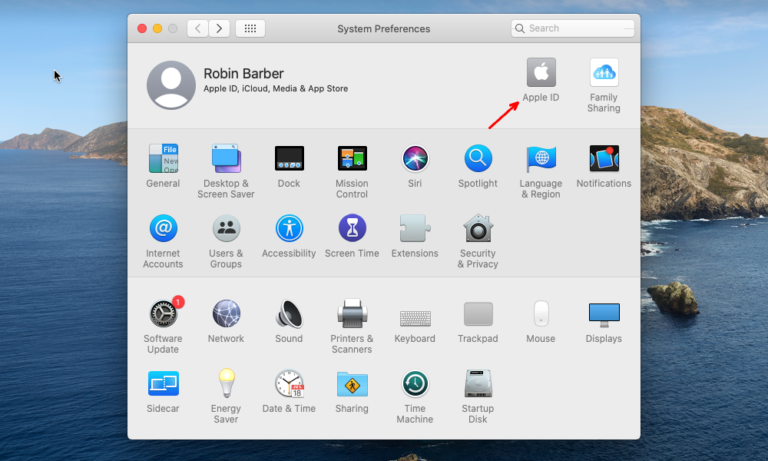Click the back navigation arrow
This screenshot has width=768, height=461.
[x=198, y=28]
